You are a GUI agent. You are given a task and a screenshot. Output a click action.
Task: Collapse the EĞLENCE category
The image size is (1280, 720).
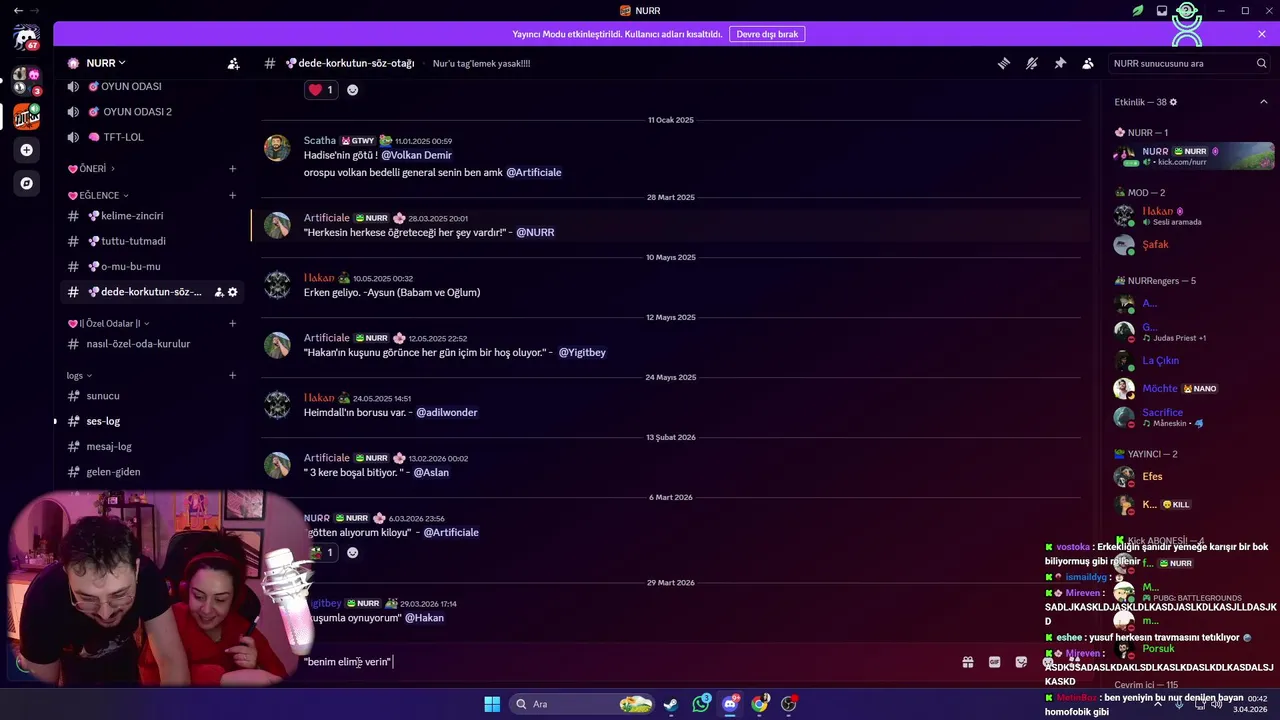click(x=98, y=195)
